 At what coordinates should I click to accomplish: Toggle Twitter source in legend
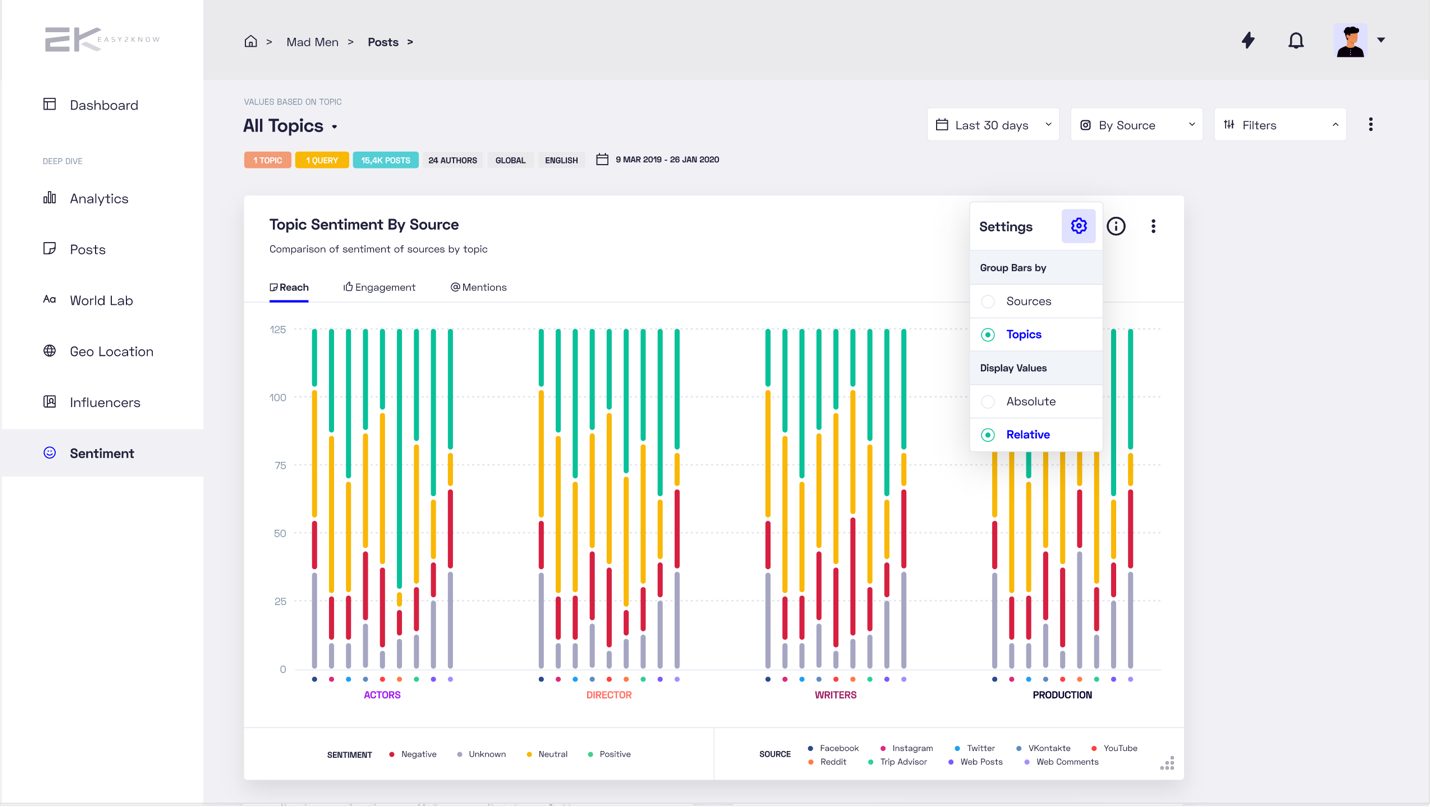[x=975, y=748]
